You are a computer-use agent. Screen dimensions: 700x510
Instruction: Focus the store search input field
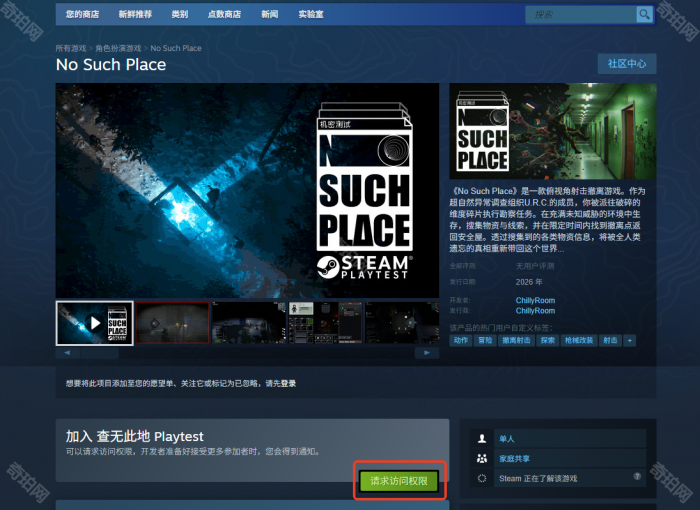[581, 15]
